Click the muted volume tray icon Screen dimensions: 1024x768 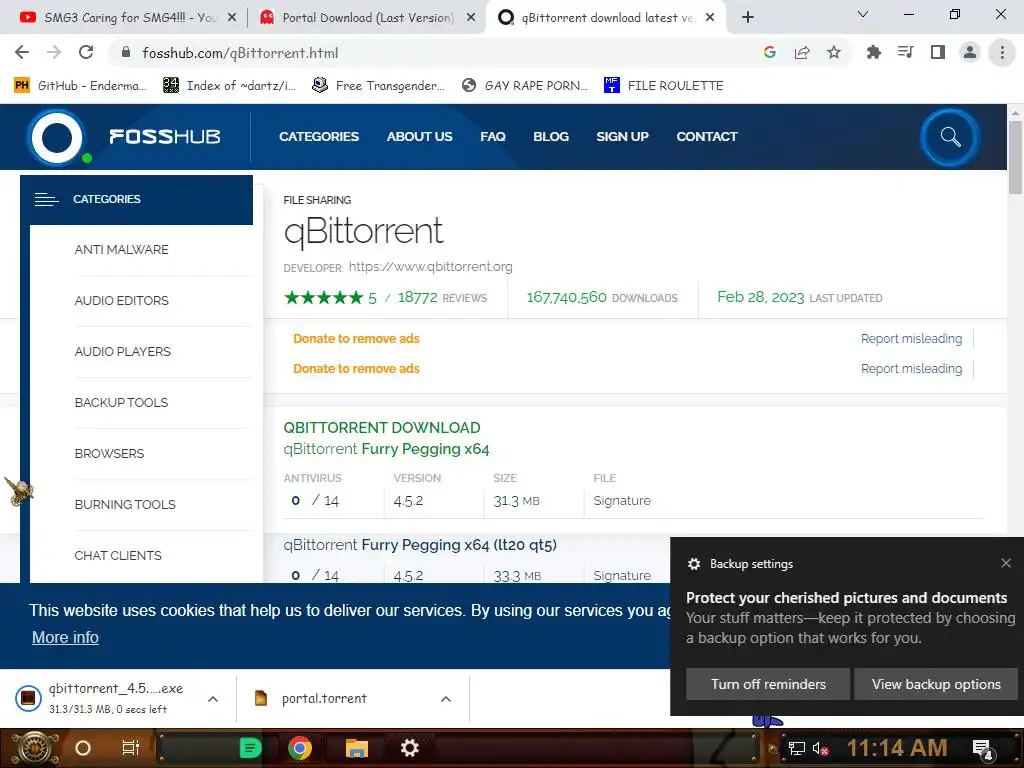(x=820, y=748)
